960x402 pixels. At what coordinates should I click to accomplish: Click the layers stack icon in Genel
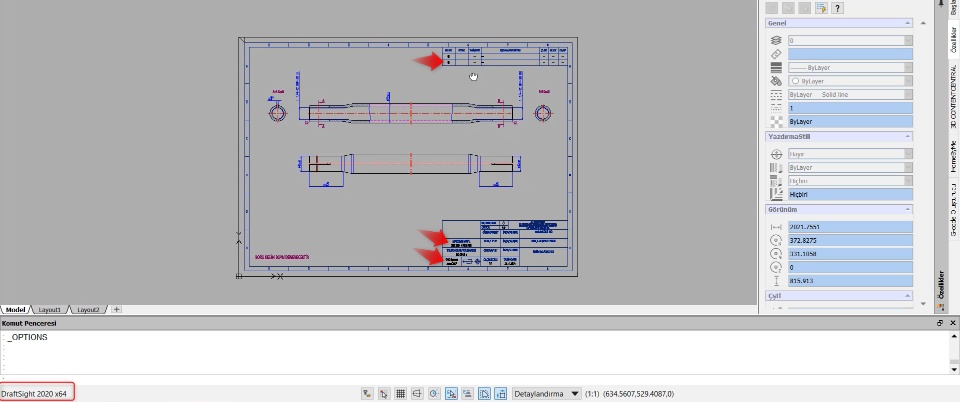[x=776, y=40]
